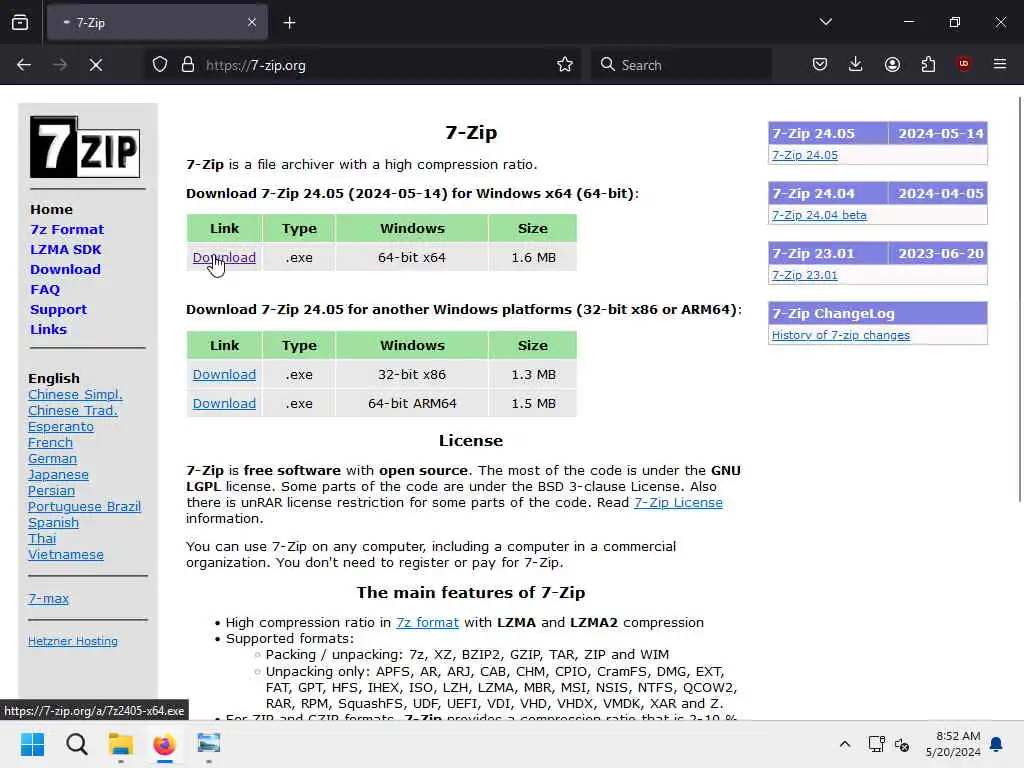1024x768 pixels.
Task: Open History of 7-zip changes link
Action: click(x=840, y=336)
